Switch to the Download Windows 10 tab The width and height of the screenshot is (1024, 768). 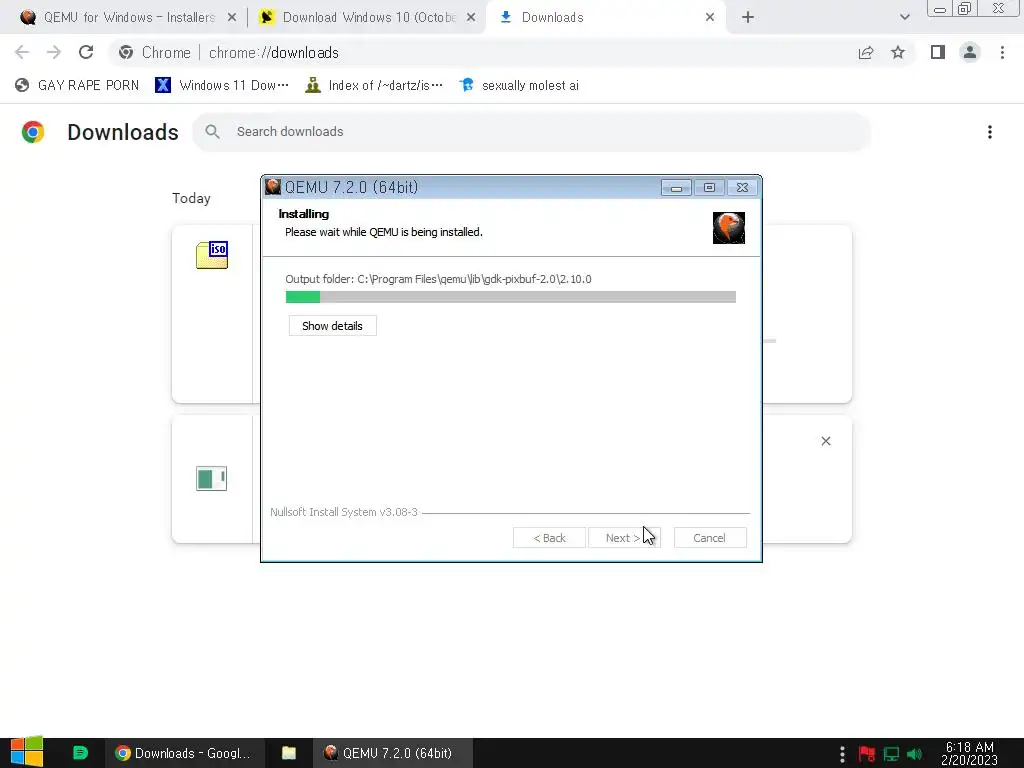coord(367,18)
